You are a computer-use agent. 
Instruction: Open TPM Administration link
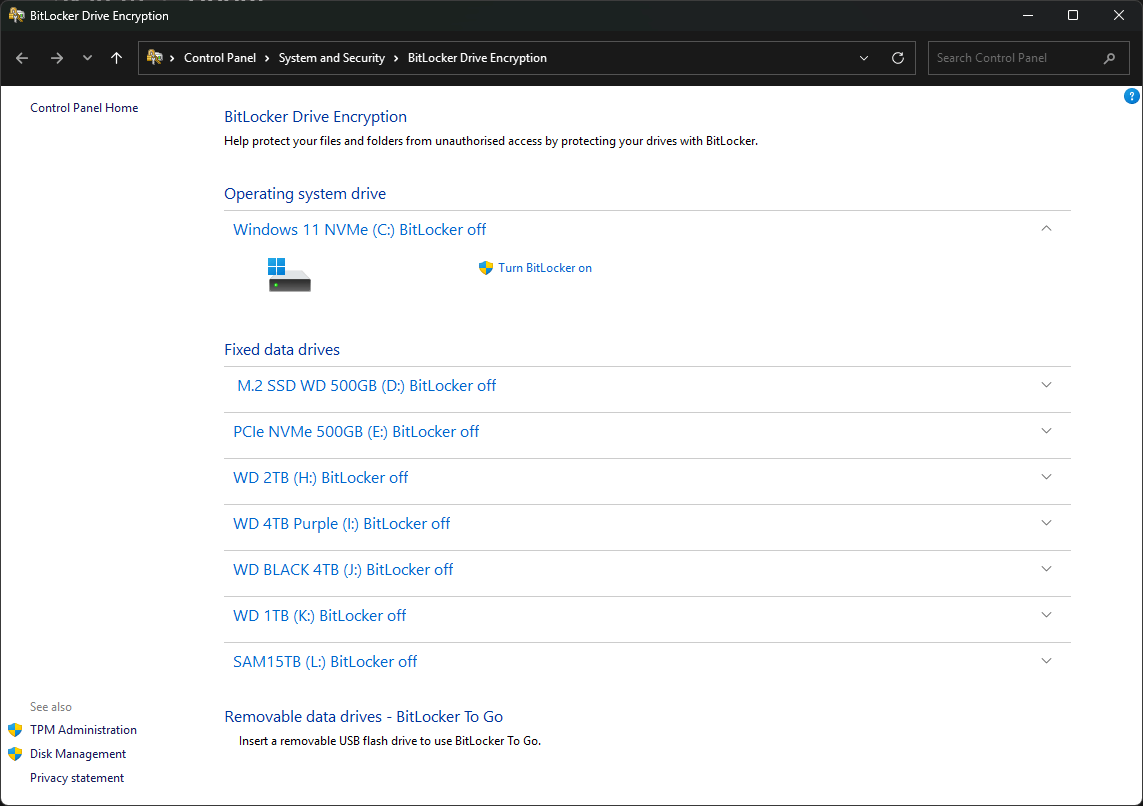(83, 730)
